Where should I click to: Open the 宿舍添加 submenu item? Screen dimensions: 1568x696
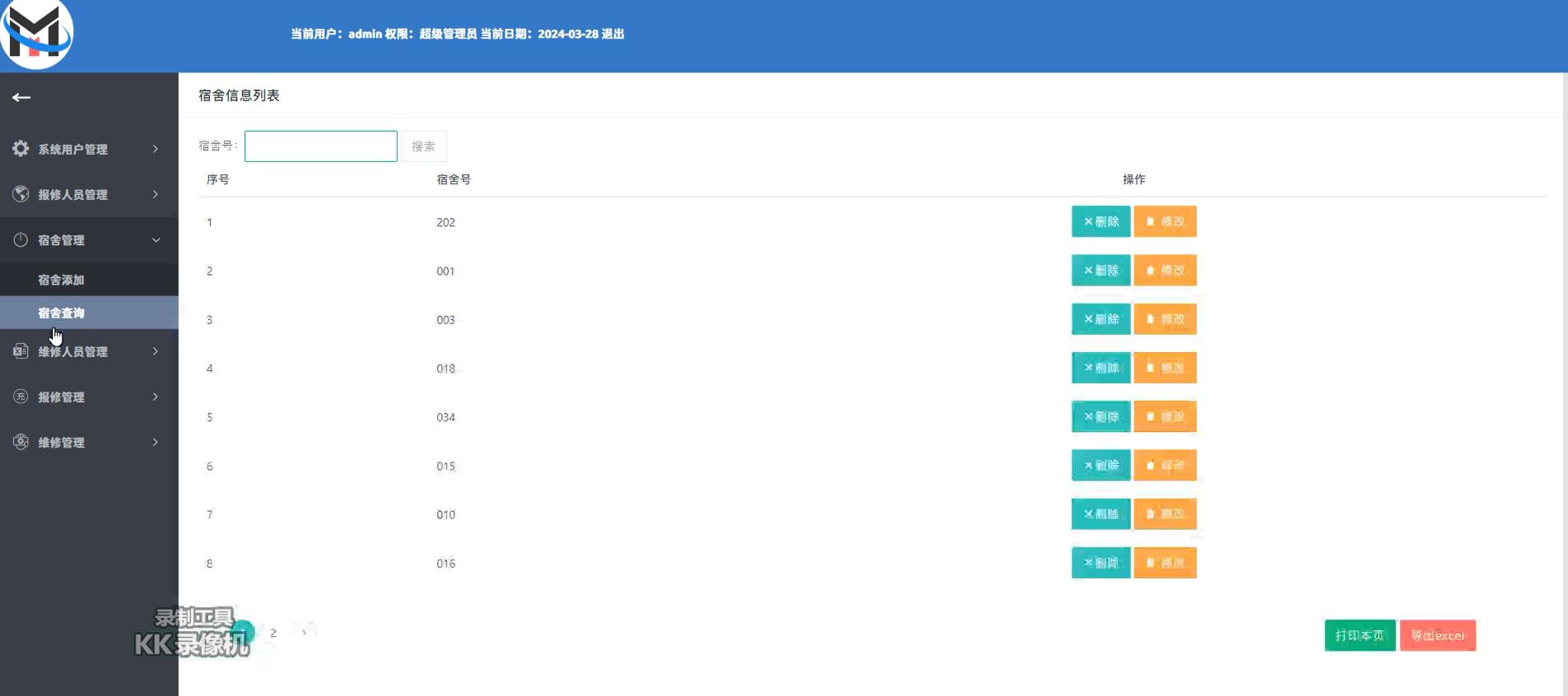[x=89, y=280]
